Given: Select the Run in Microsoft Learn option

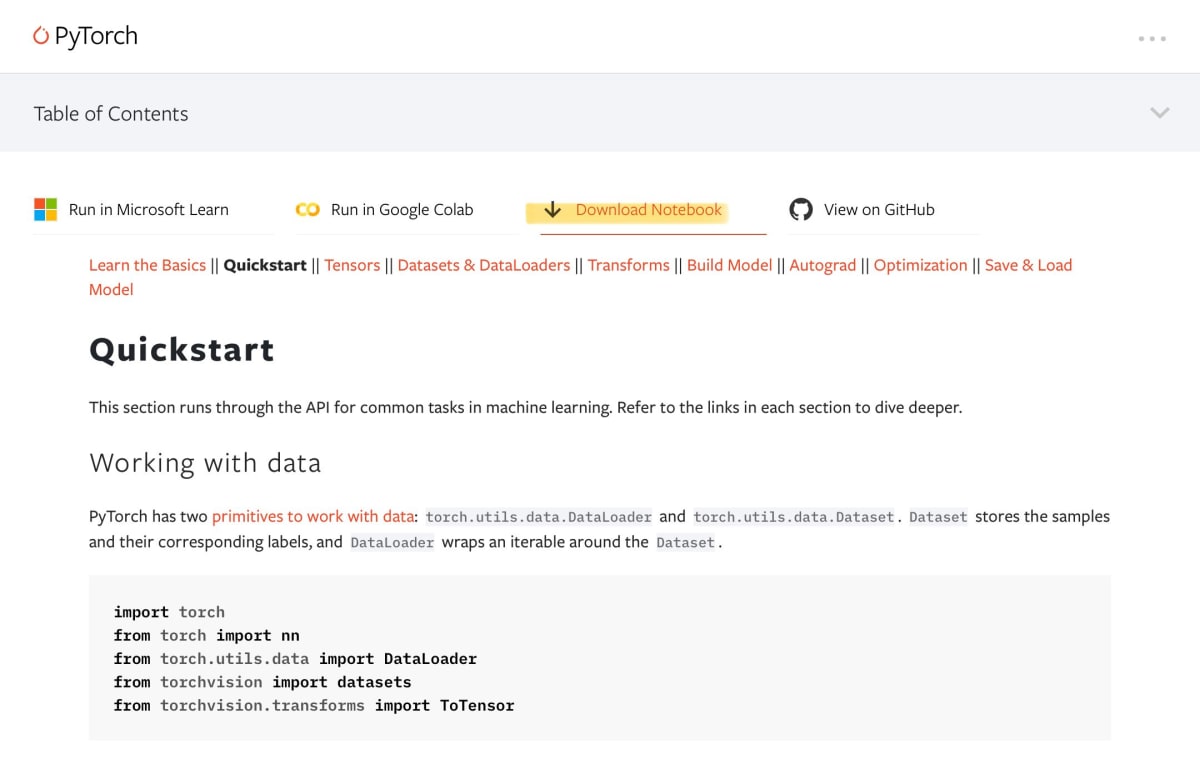Looking at the screenshot, I should point(148,209).
